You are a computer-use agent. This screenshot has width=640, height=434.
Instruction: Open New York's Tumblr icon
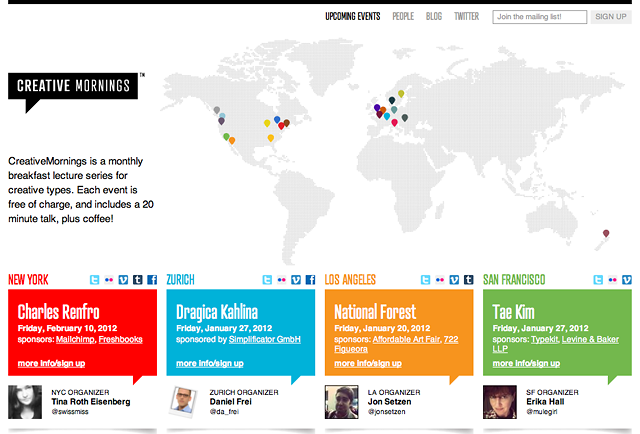[x=138, y=280]
